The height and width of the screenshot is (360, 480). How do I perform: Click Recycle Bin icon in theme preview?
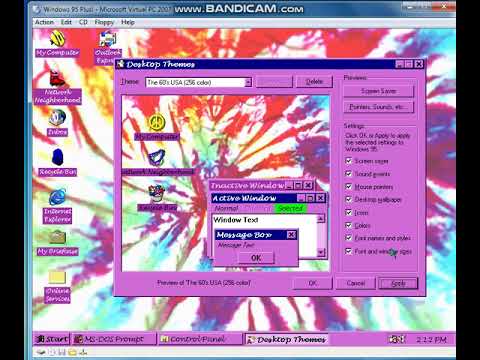click(157, 194)
